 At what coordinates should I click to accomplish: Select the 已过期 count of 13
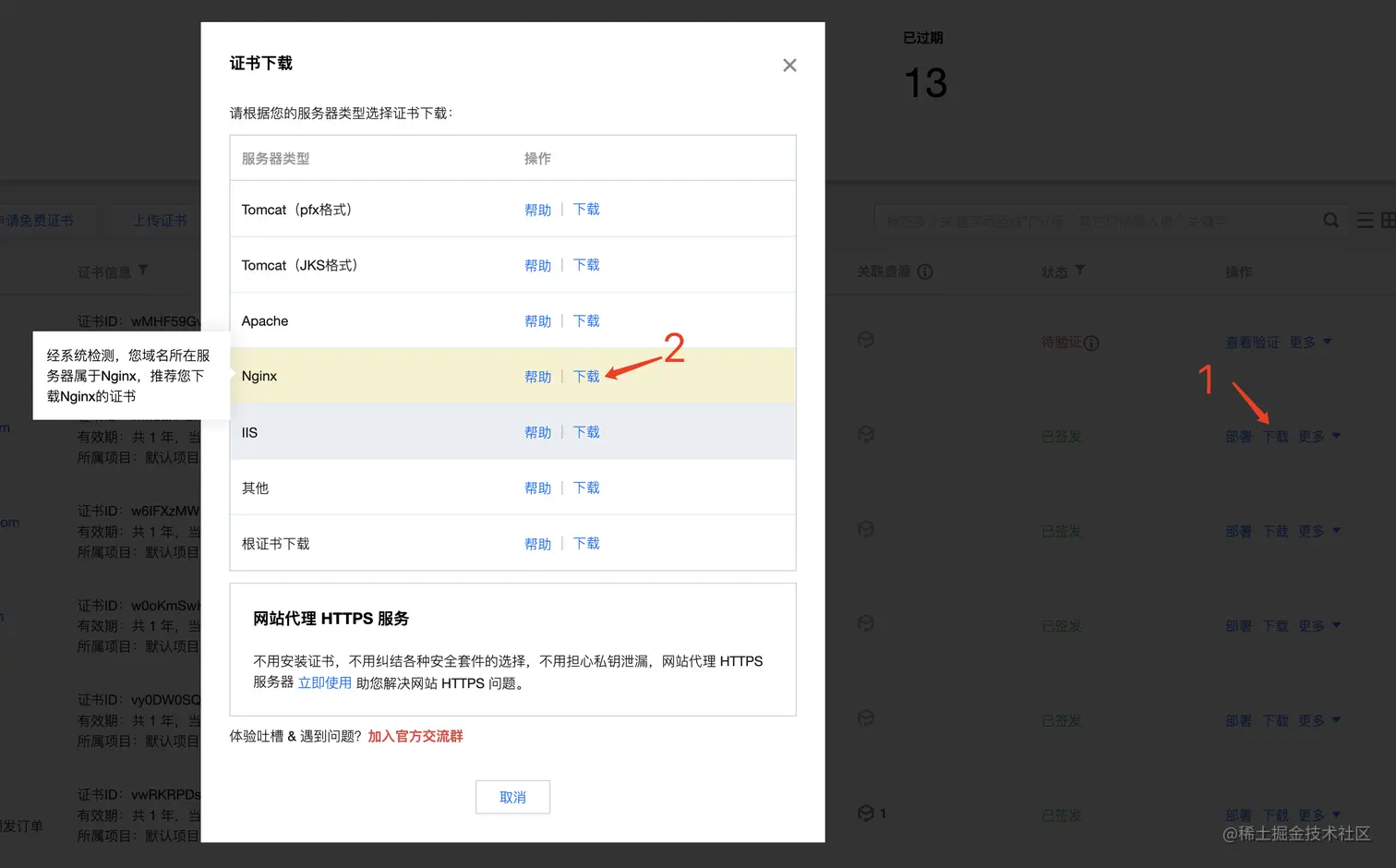point(925,83)
